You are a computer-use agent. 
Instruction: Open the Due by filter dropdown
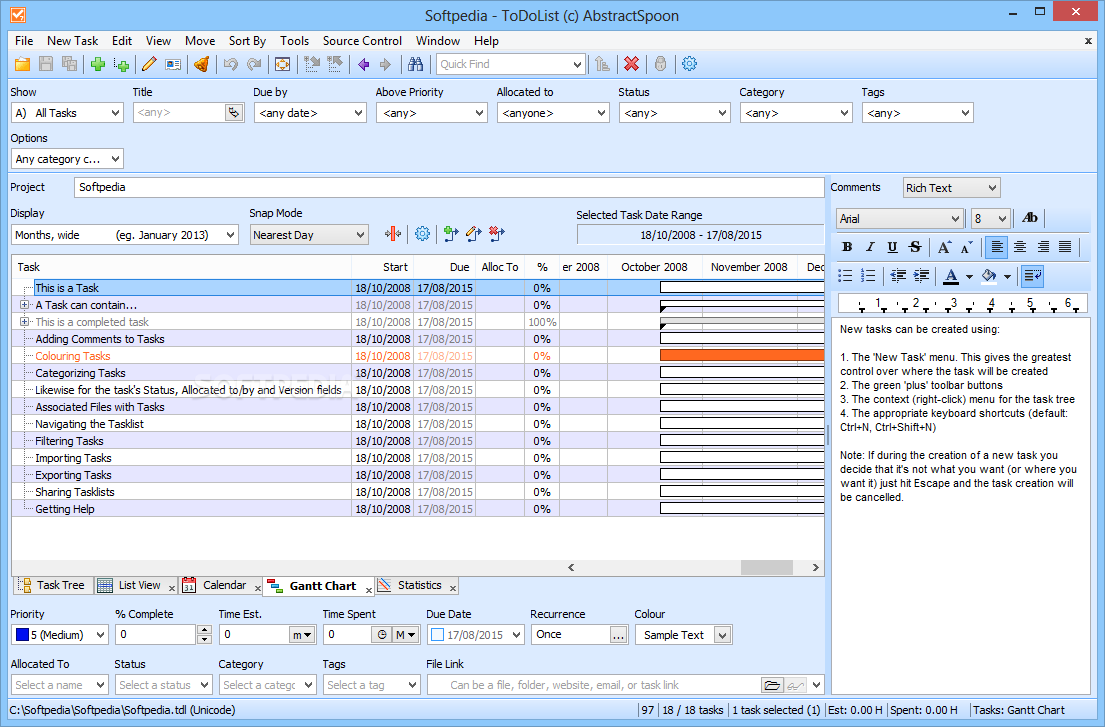(310, 113)
